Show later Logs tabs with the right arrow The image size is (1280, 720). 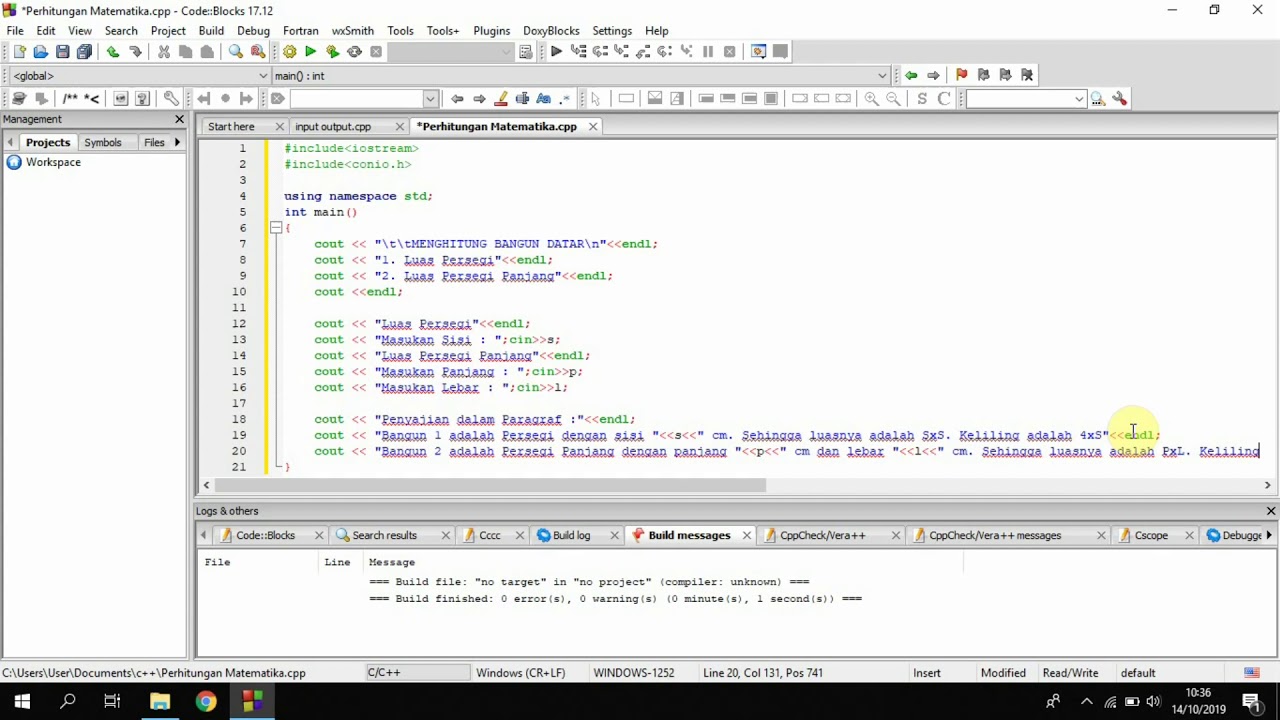coord(1269,535)
